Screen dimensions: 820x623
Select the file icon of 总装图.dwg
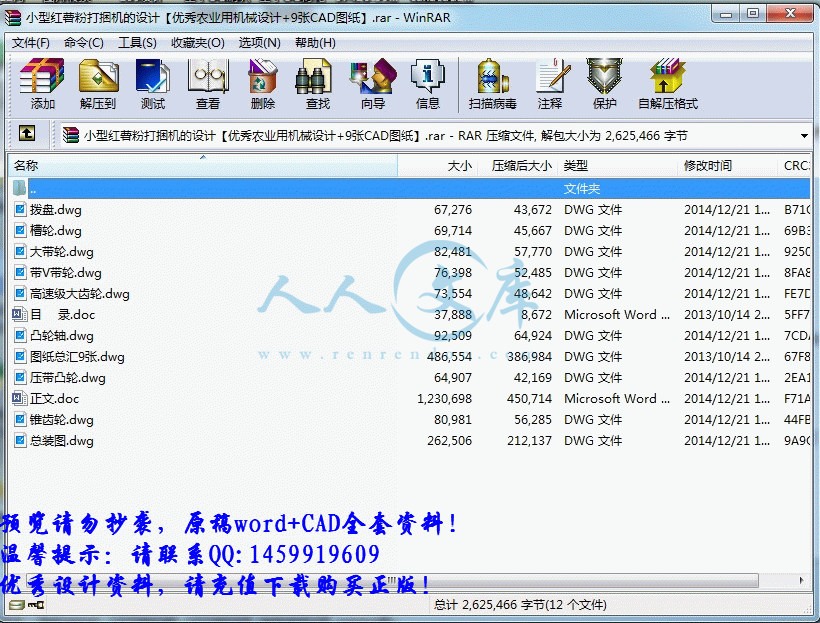pyautogui.click(x=20, y=440)
